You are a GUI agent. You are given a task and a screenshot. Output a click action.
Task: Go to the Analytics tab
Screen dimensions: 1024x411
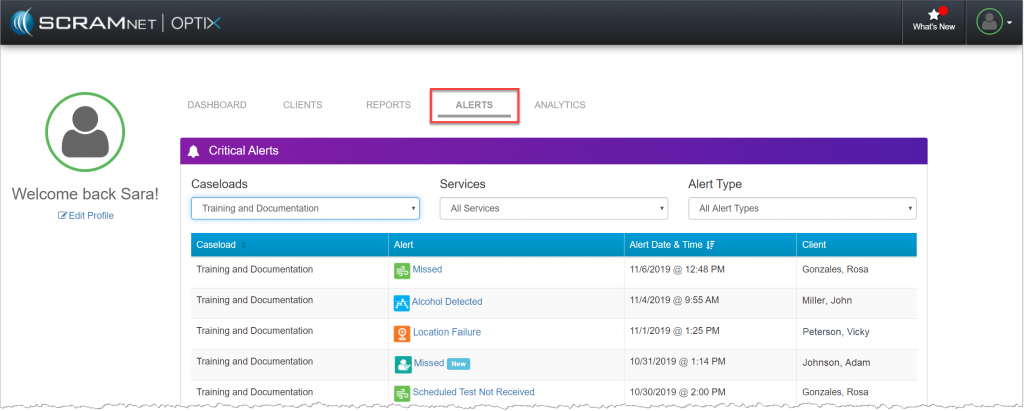point(560,105)
